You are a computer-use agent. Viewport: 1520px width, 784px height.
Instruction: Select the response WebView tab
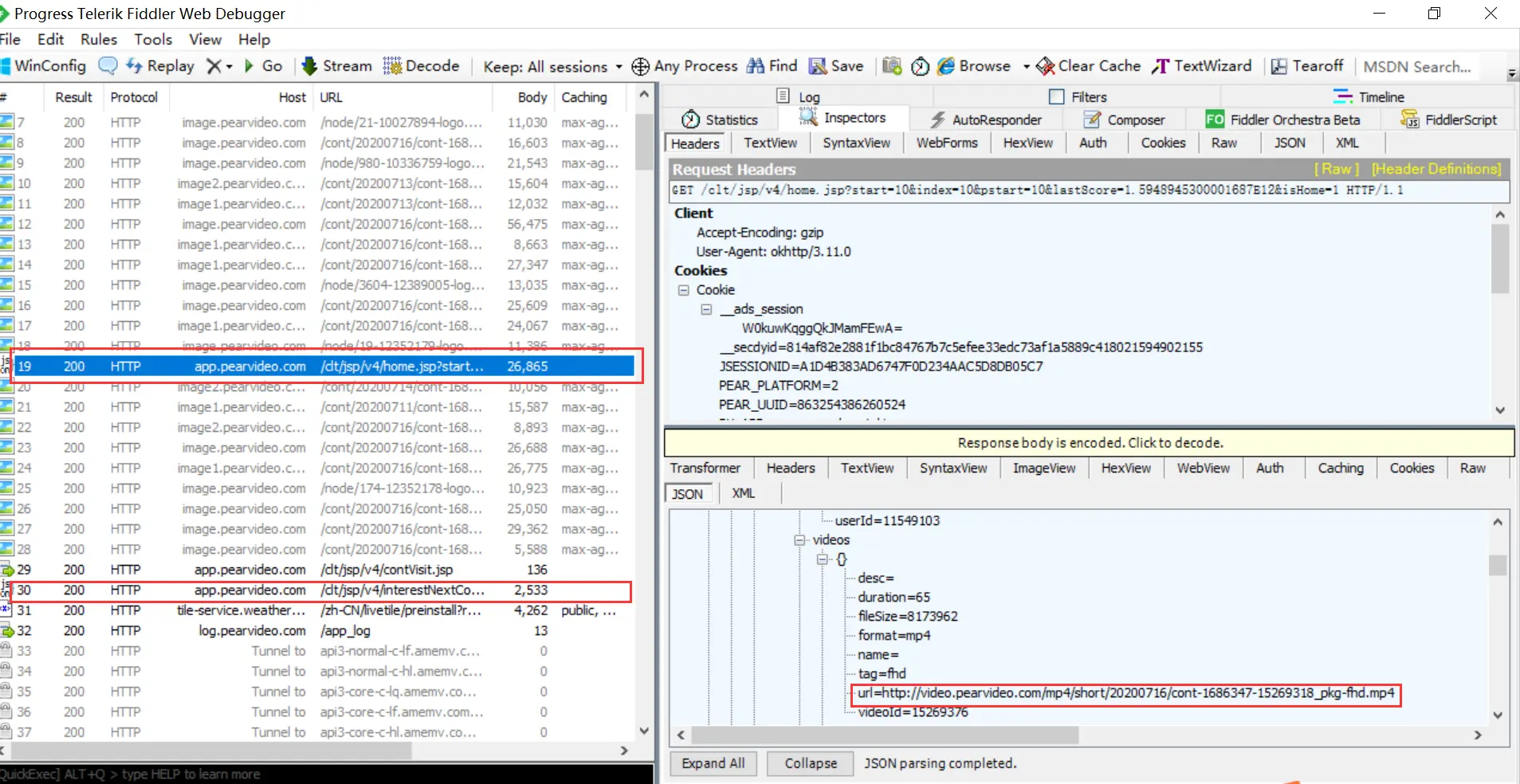click(x=1204, y=468)
